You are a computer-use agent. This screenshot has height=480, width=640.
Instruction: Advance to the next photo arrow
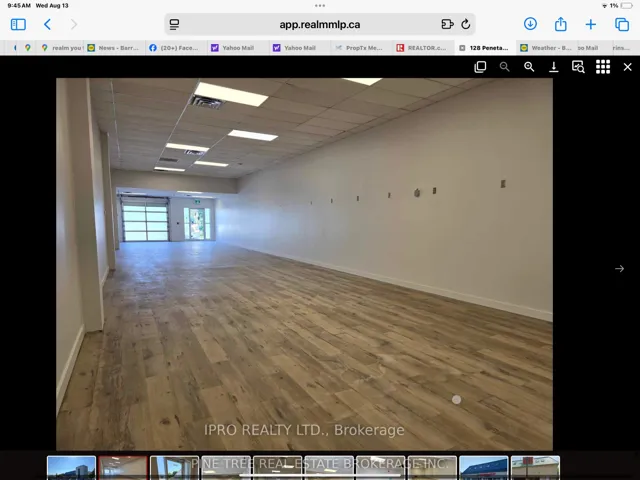619,268
